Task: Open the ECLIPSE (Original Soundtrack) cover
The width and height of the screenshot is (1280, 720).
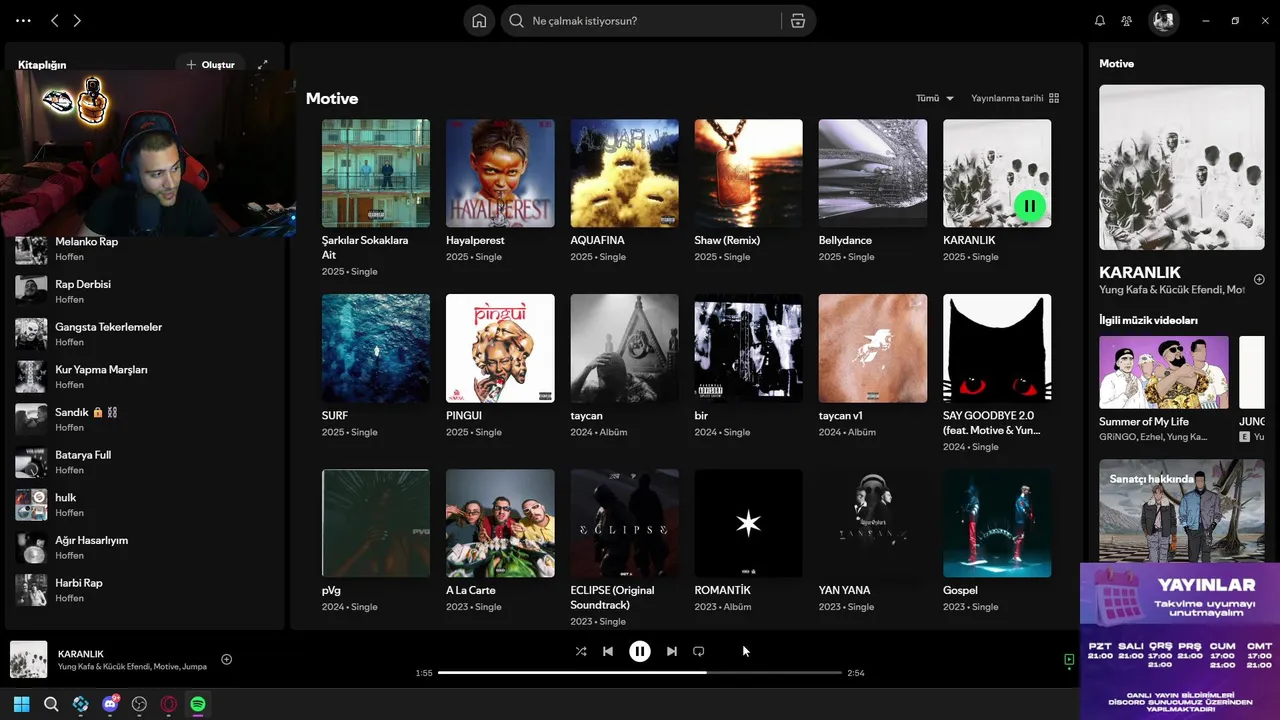Action: (x=624, y=523)
